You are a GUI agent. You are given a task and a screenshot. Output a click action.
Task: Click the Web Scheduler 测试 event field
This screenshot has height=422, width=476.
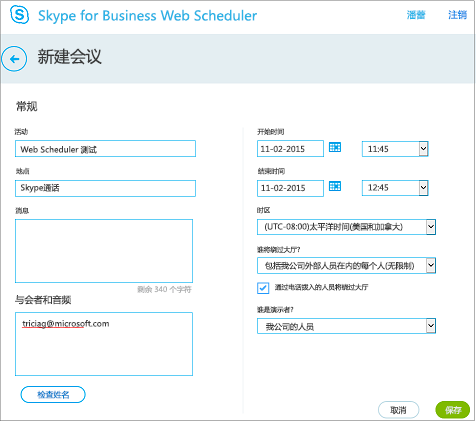click(105, 149)
